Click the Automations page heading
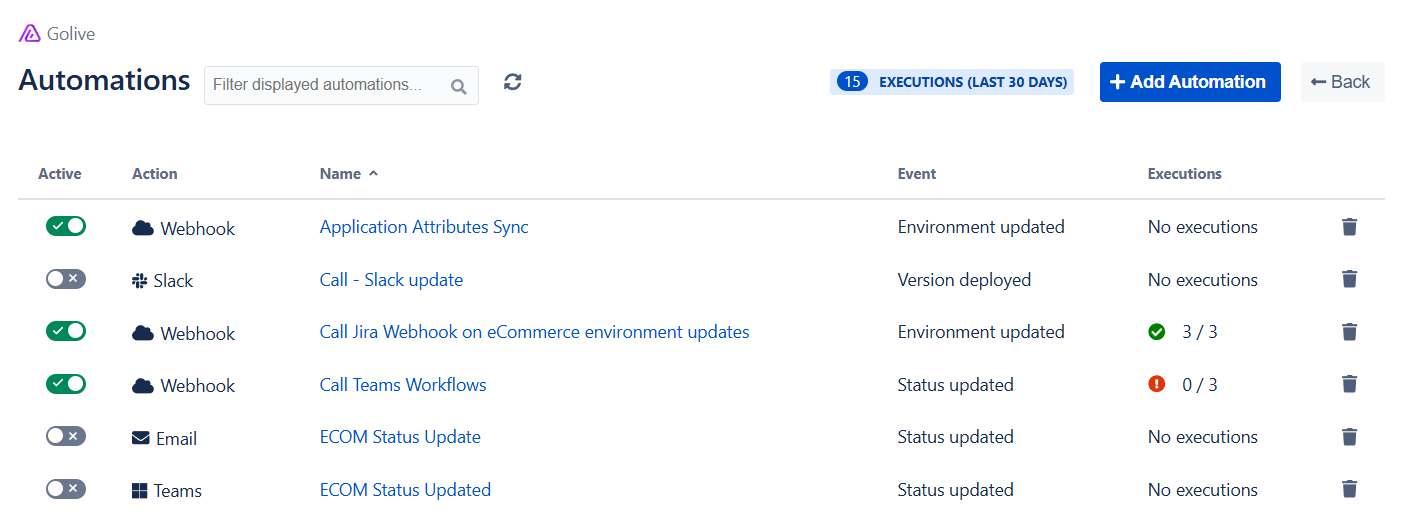Image resolution: width=1402 pixels, height=517 pixels. click(104, 80)
